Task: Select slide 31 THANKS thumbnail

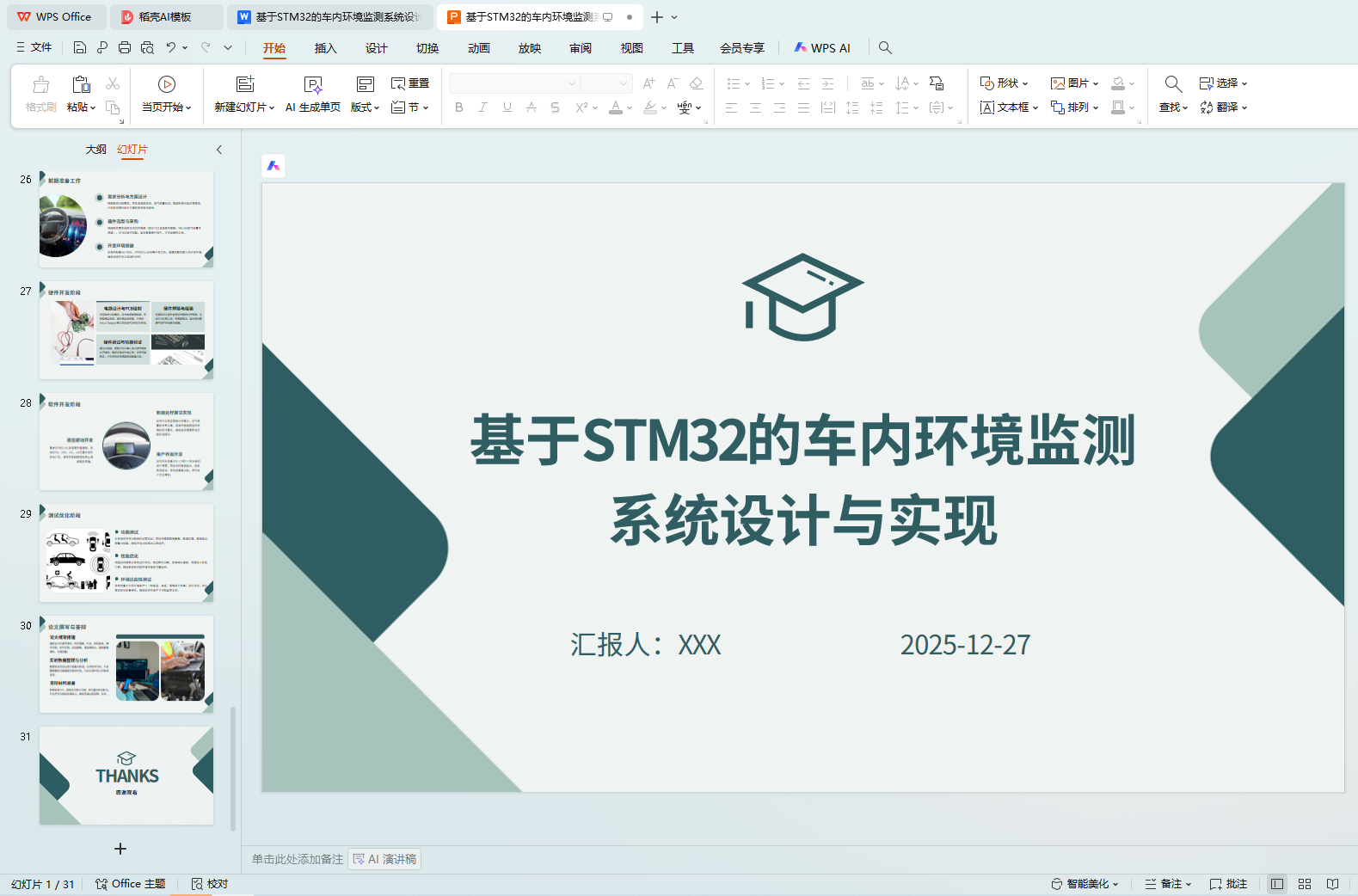Action: click(x=126, y=776)
